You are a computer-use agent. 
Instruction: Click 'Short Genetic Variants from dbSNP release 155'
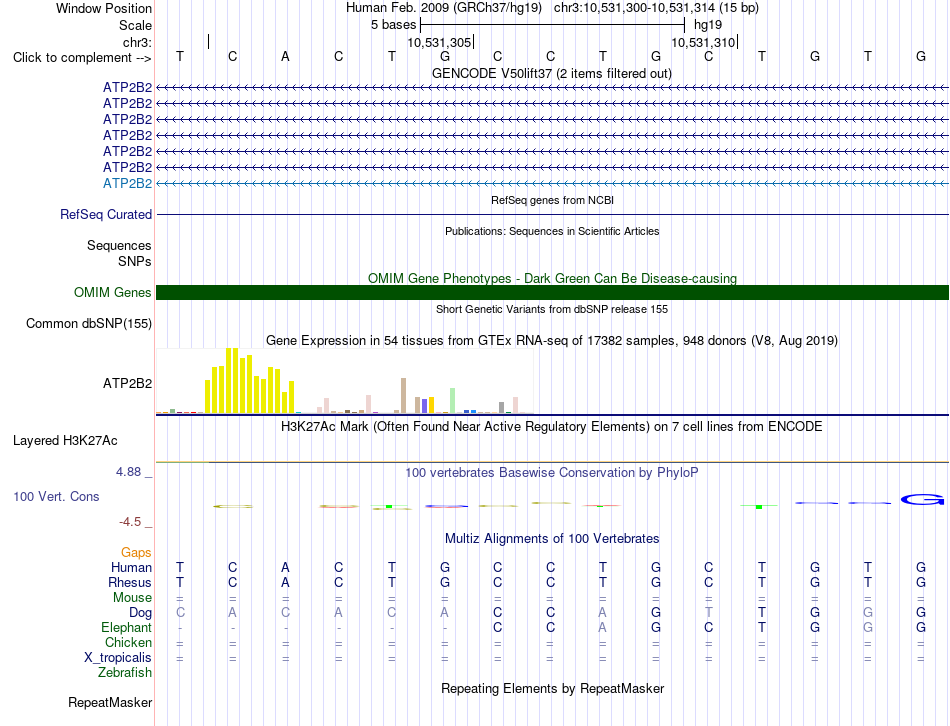click(552, 309)
